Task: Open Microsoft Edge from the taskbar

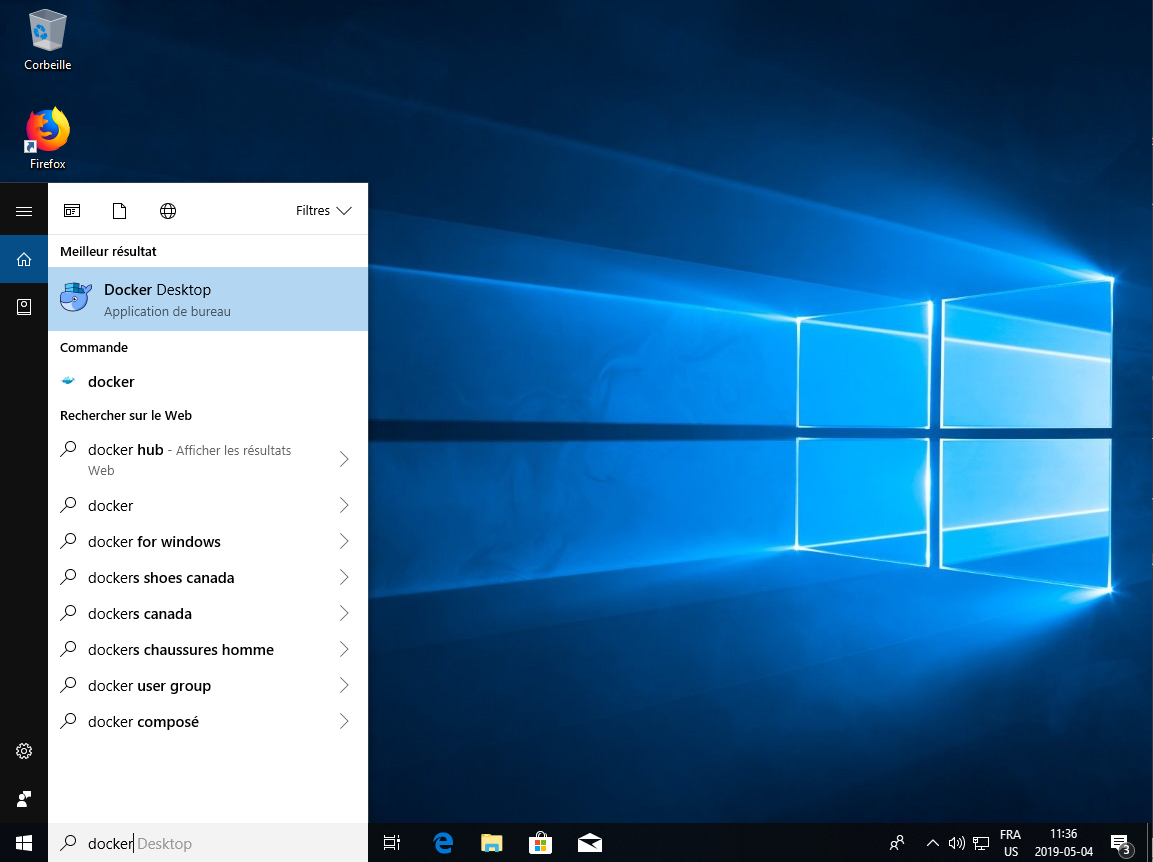Action: pyautogui.click(x=443, y=843)
